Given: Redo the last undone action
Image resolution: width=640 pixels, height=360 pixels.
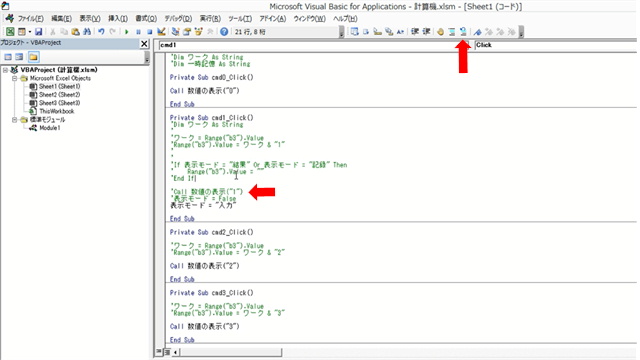Looking at the screenshot, I should (x=112, y=31).
